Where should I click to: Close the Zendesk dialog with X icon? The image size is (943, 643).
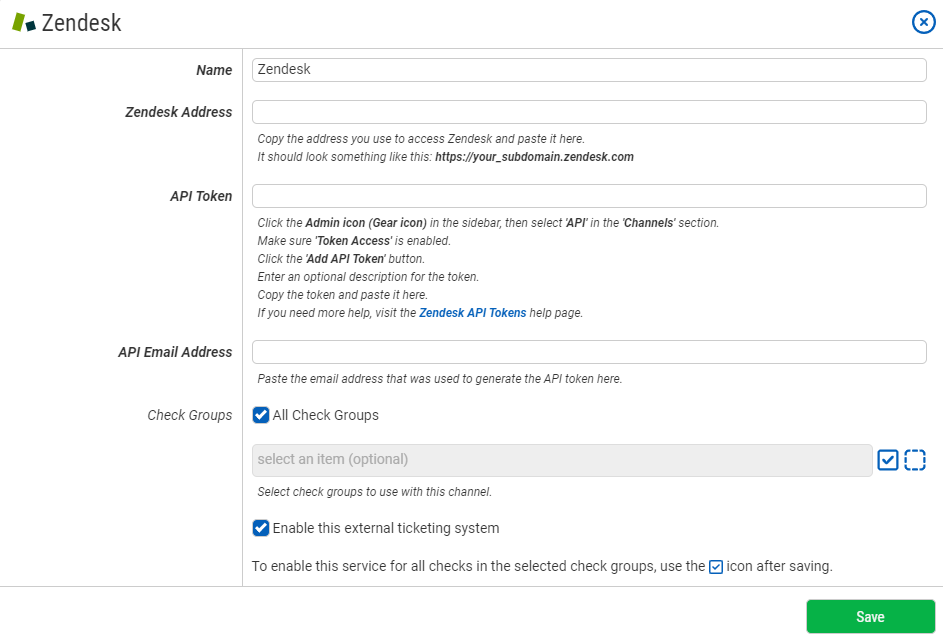point(923,22)
